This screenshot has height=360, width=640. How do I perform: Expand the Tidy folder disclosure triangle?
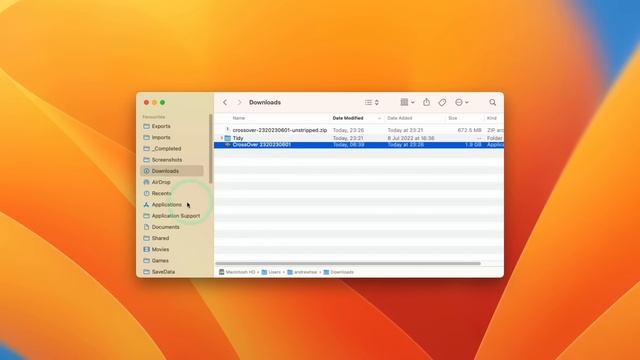222,138
